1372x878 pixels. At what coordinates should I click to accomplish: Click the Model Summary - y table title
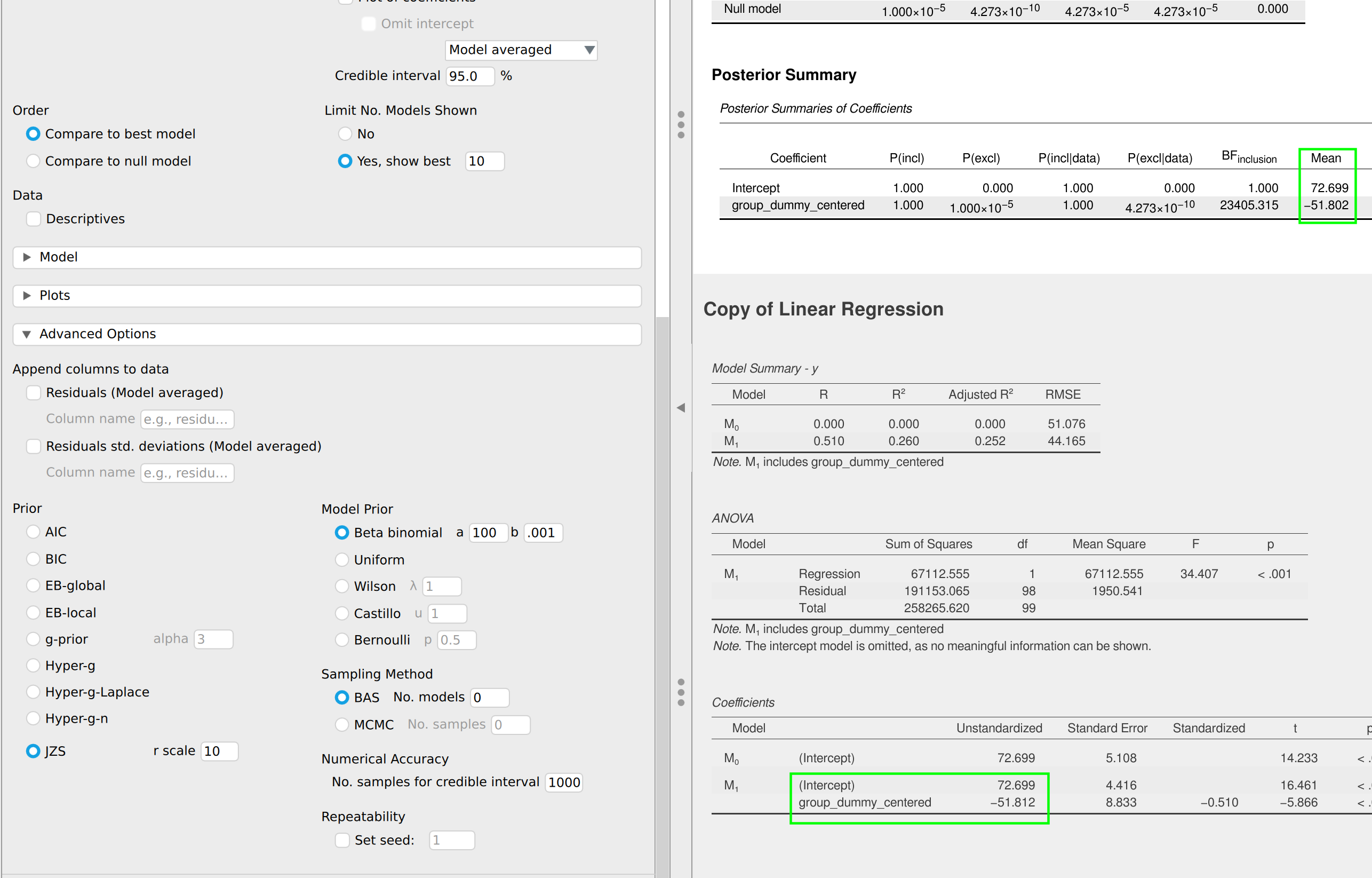click(765, 369)
